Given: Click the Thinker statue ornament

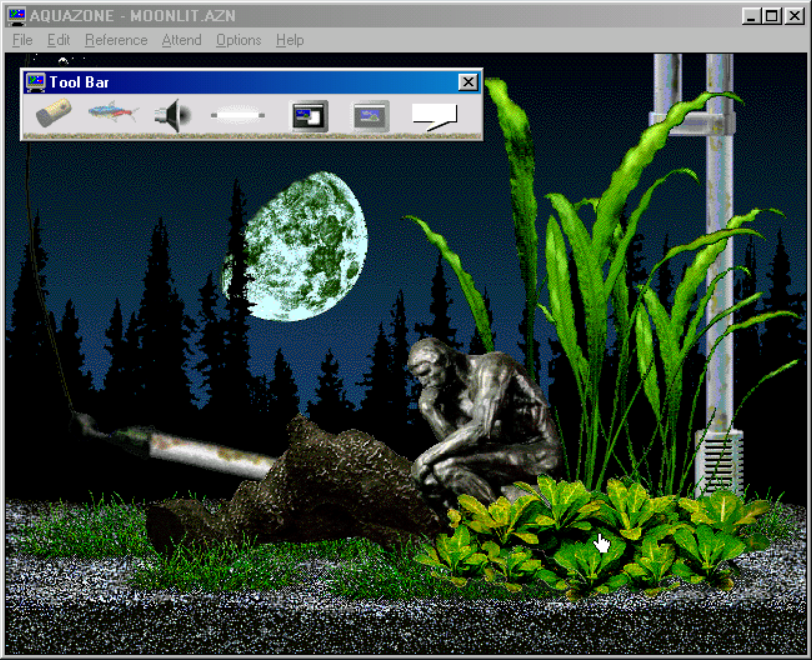Looking at the screenshot, I should pyautogui.click(x=482, y=420).
